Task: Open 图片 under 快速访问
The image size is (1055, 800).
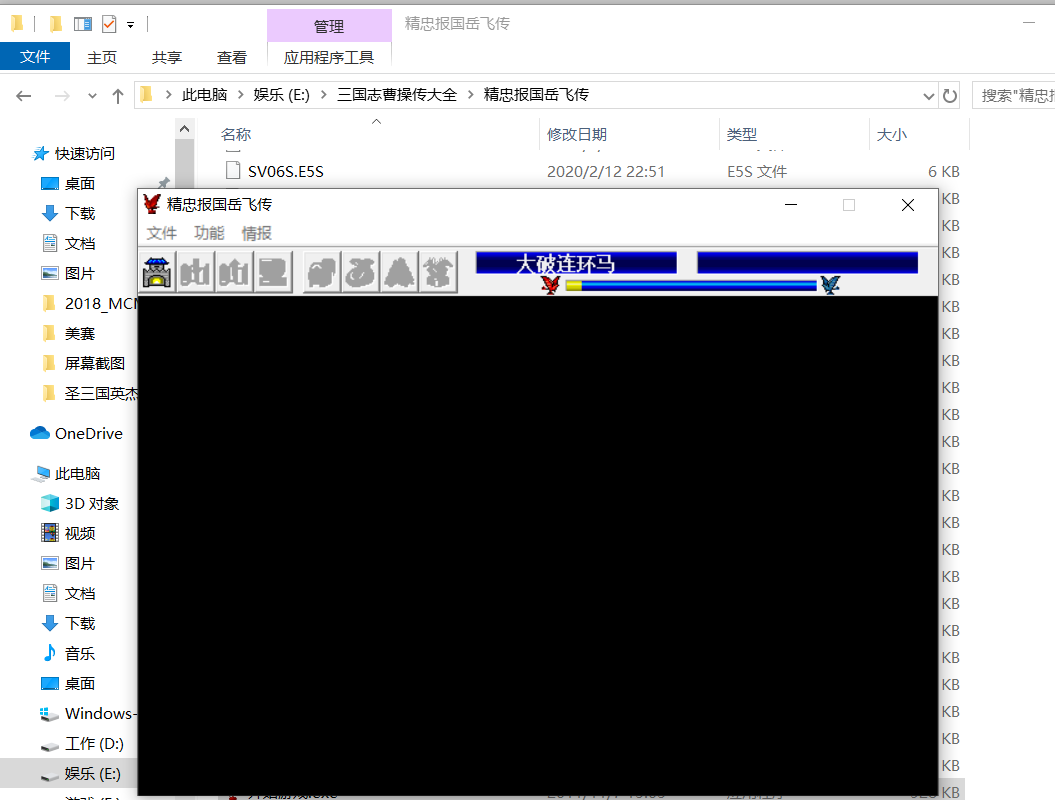Action: tap(79, 274)
